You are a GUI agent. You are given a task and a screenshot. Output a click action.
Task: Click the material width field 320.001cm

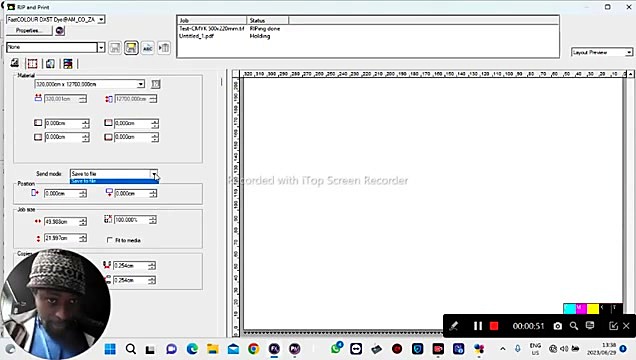[61, 99]
